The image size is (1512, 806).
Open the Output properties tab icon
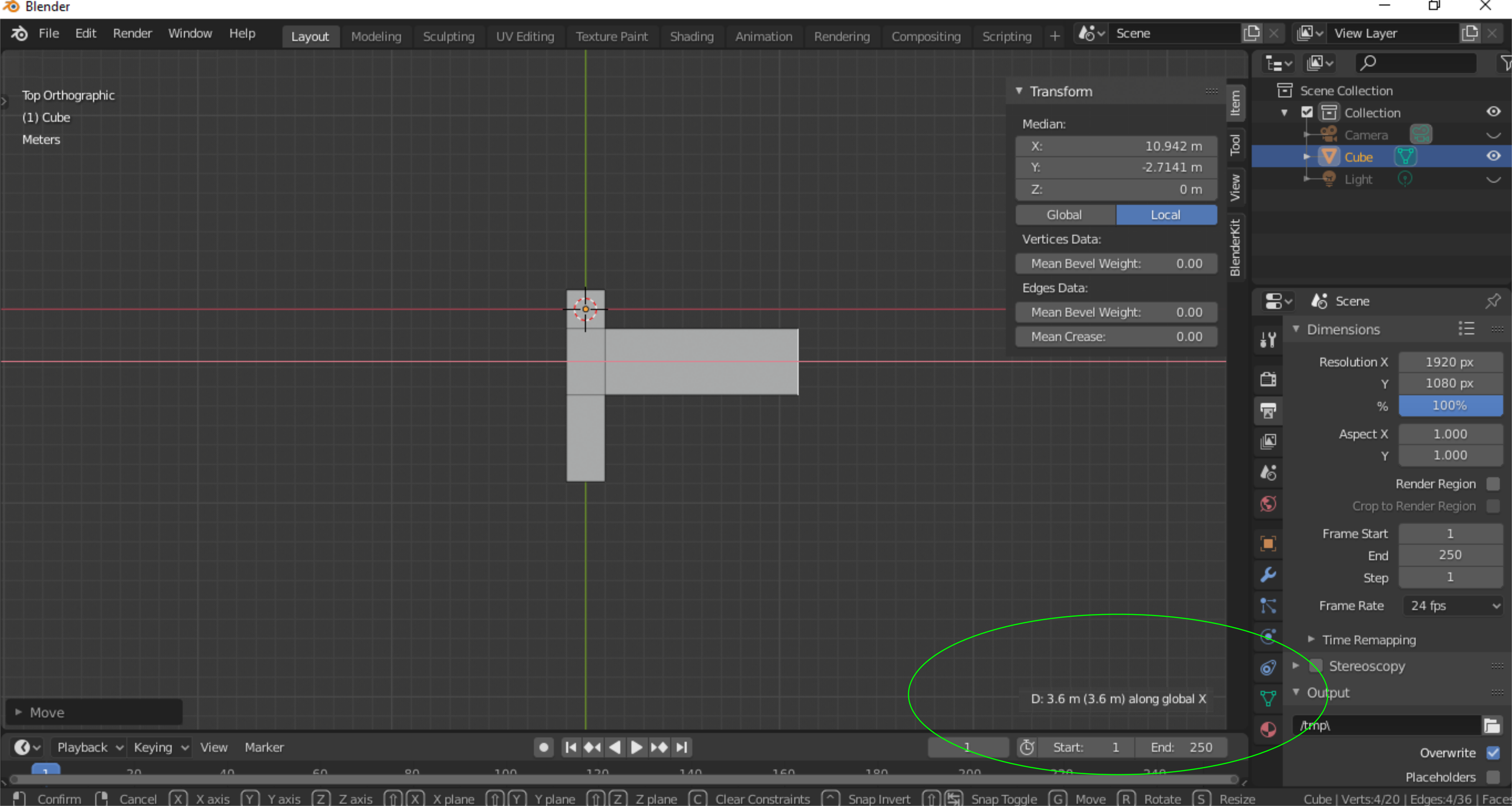point(1268,410)
